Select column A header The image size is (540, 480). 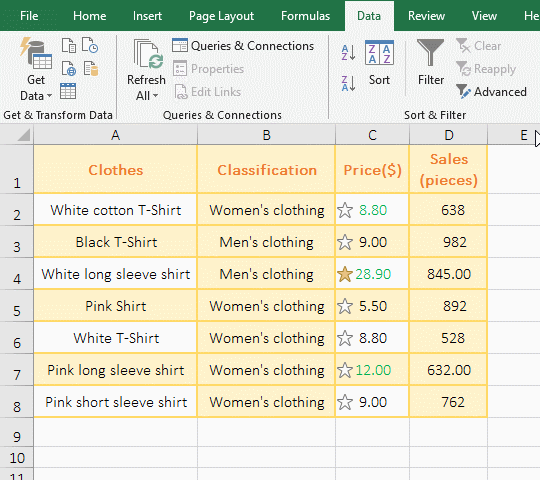point(115,135)
